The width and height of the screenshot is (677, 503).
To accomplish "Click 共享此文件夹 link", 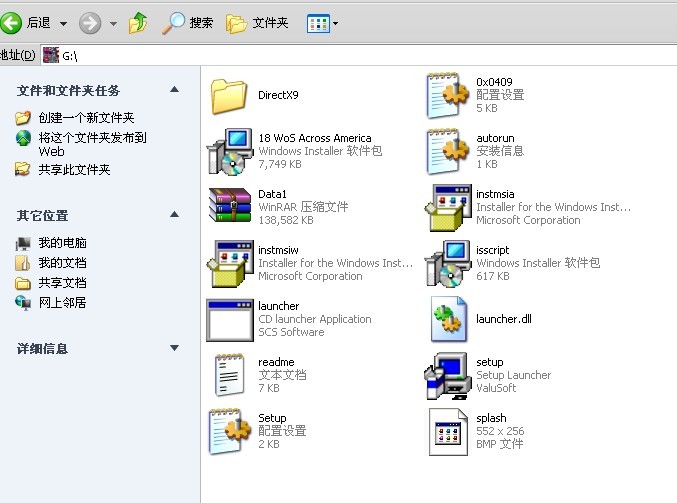I will (74, 170).
